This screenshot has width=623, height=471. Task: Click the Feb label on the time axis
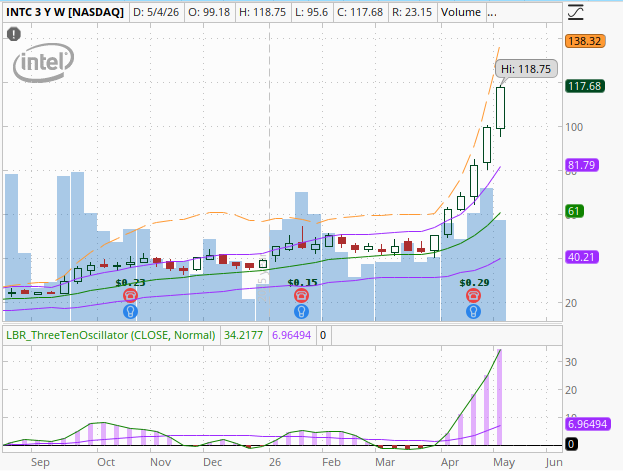tap(331, 462)
